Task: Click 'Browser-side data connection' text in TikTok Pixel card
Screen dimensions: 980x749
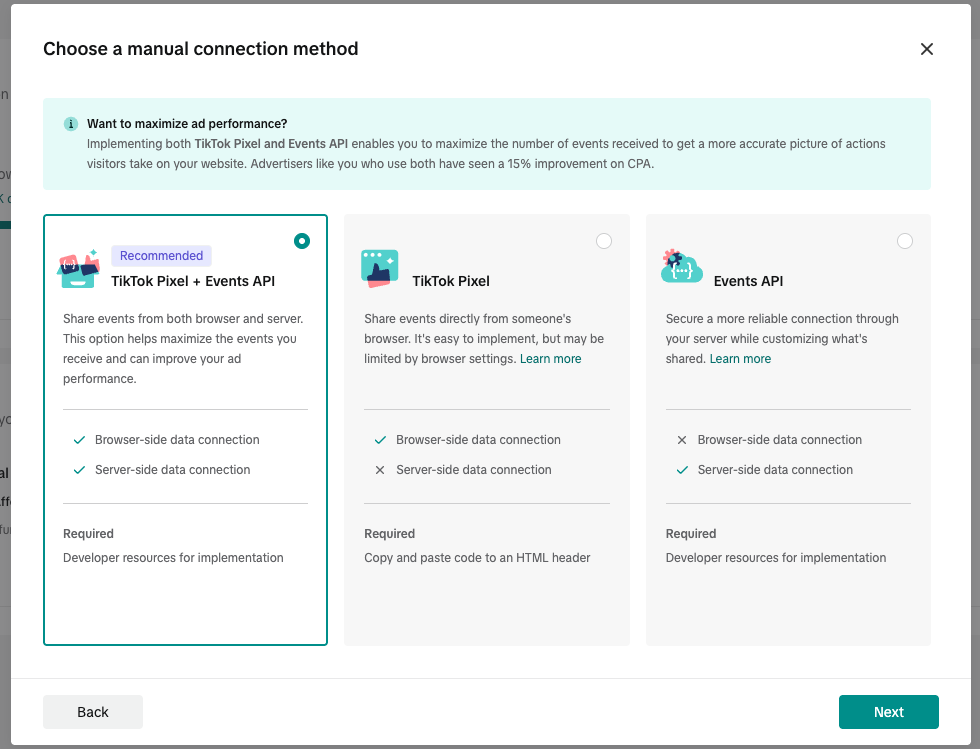Action: click(x=478, y=440)
